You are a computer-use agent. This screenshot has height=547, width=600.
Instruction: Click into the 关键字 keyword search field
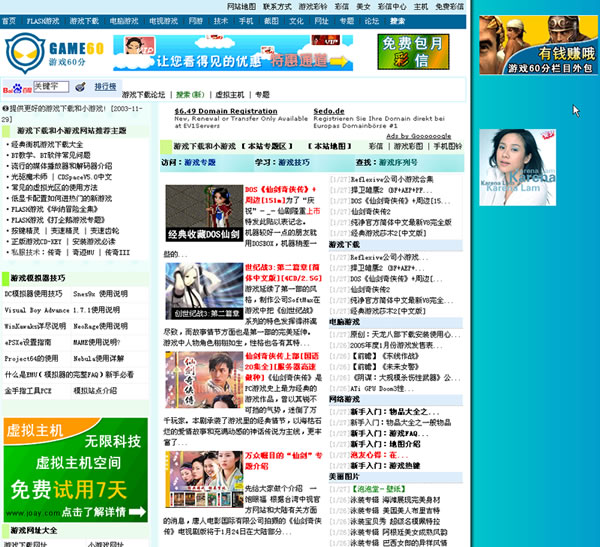[51, 87]
